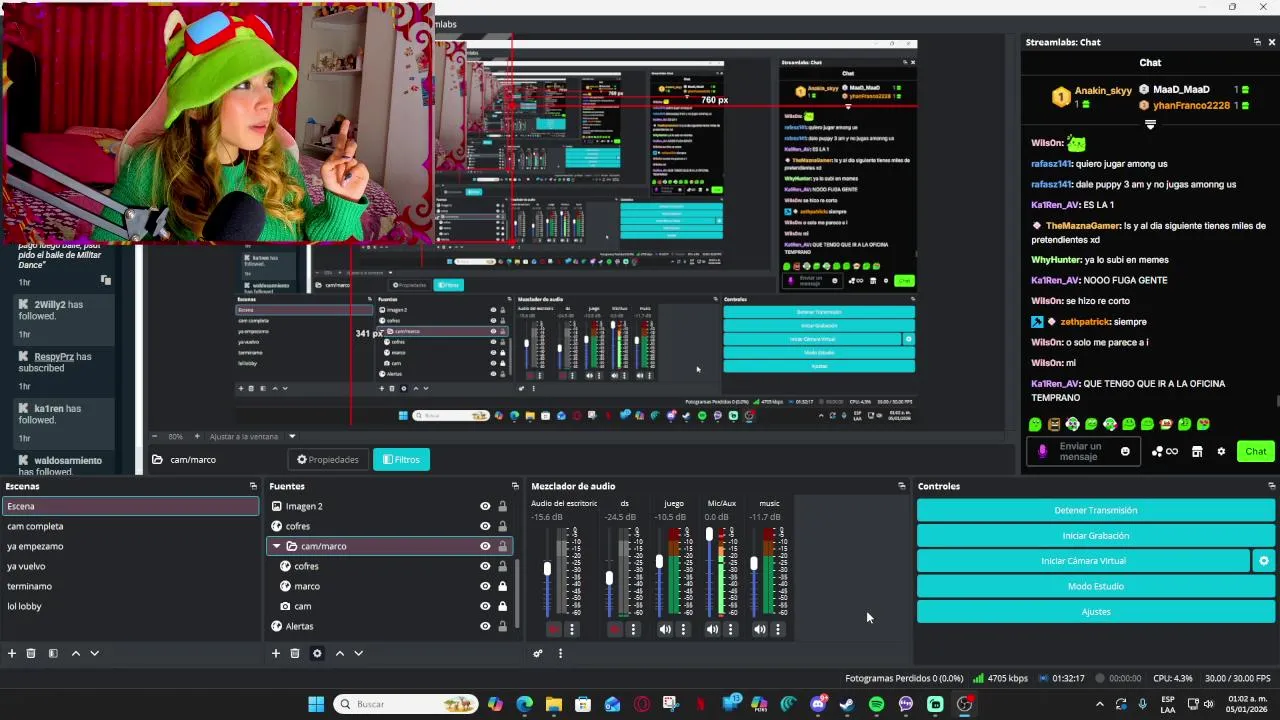Switch to the cam completa scene
The image size is (1280, 720).
pos(130,526)
